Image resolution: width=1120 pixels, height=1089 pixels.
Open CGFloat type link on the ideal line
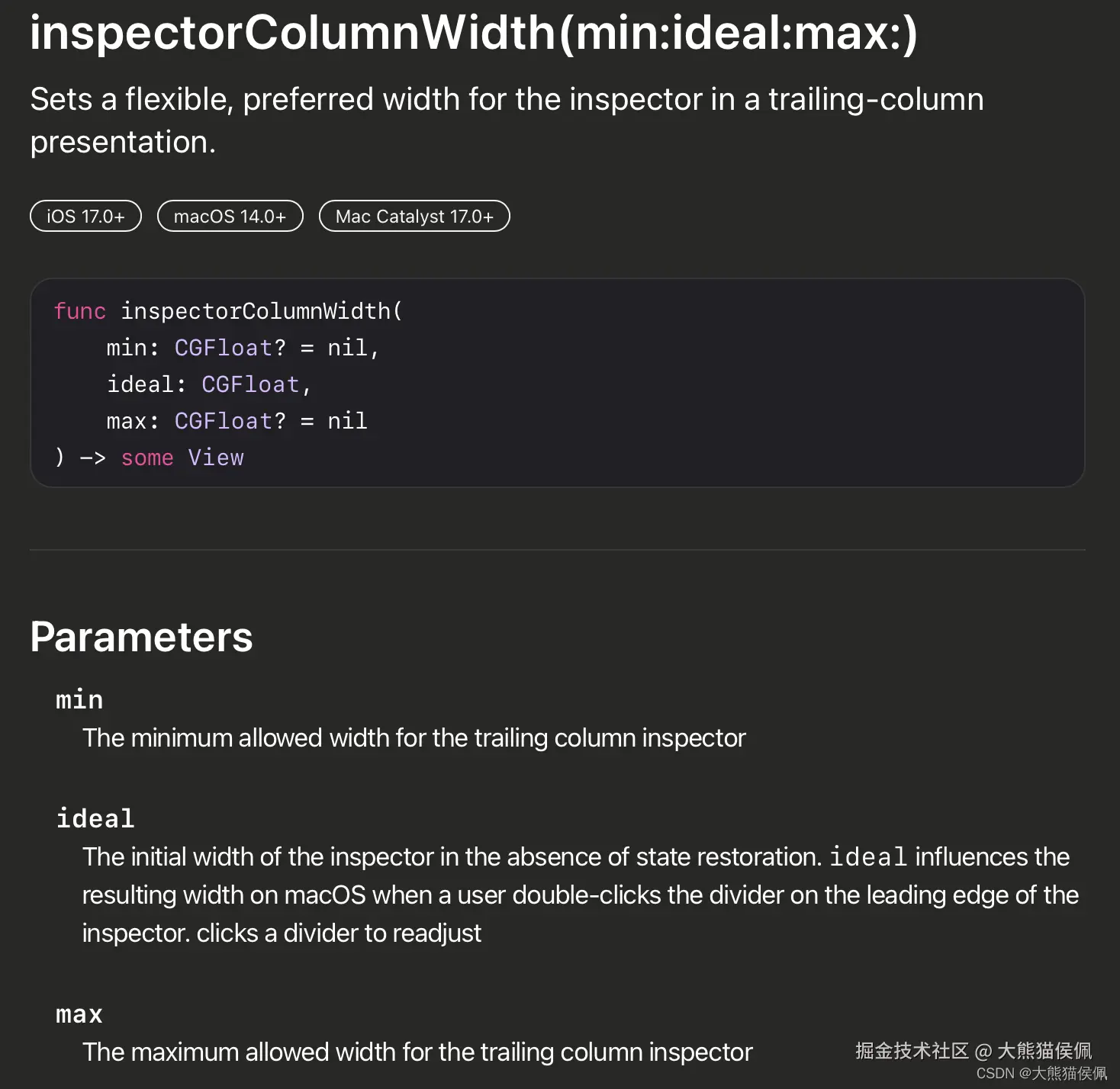pos(250,384)
